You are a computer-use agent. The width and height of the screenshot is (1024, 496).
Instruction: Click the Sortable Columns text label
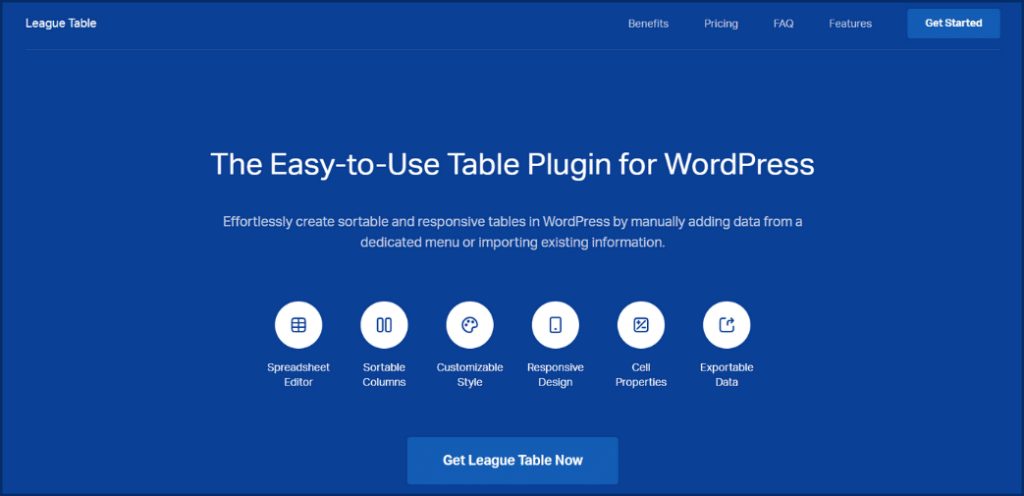(x=384, y=375)
